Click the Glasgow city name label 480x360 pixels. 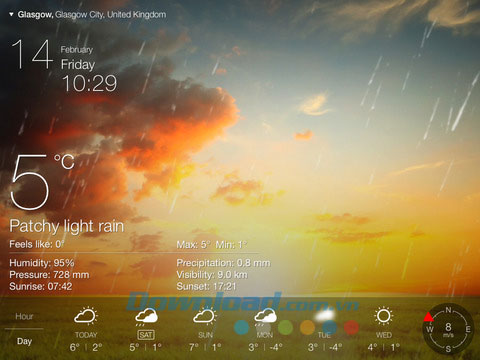click(35, 15)
